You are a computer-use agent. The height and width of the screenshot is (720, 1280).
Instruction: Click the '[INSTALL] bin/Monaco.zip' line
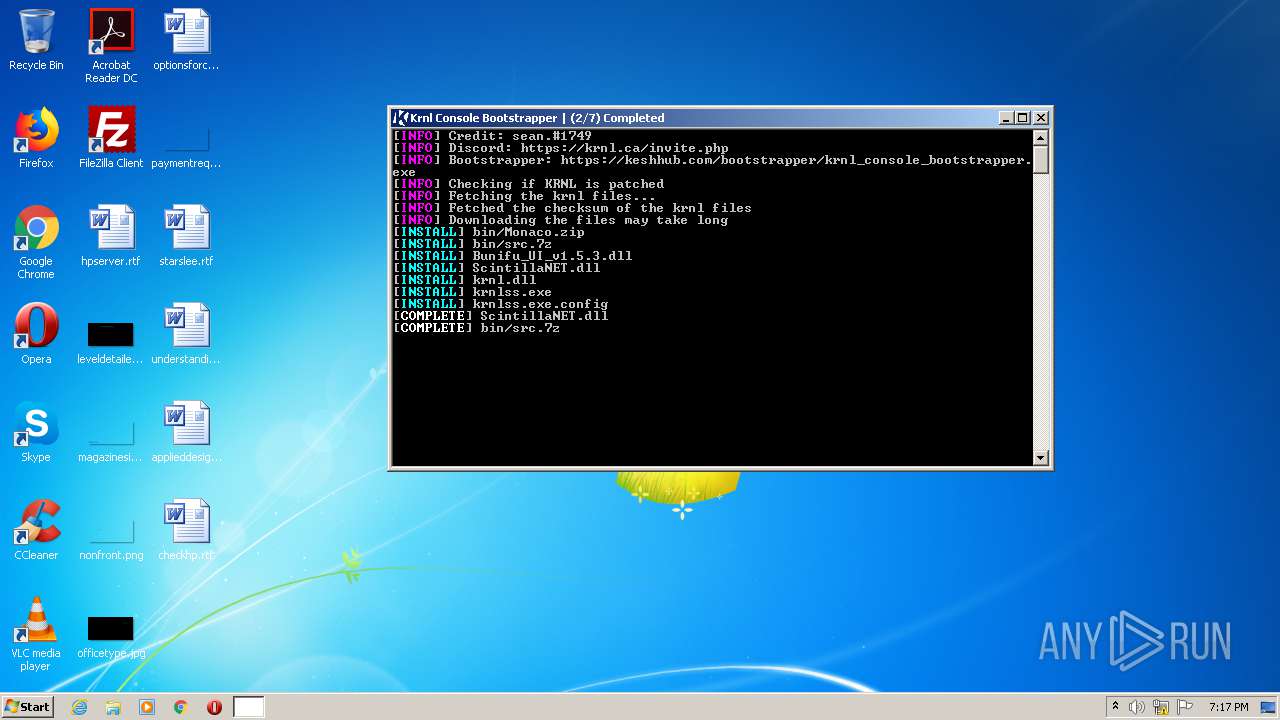[489, 232]
